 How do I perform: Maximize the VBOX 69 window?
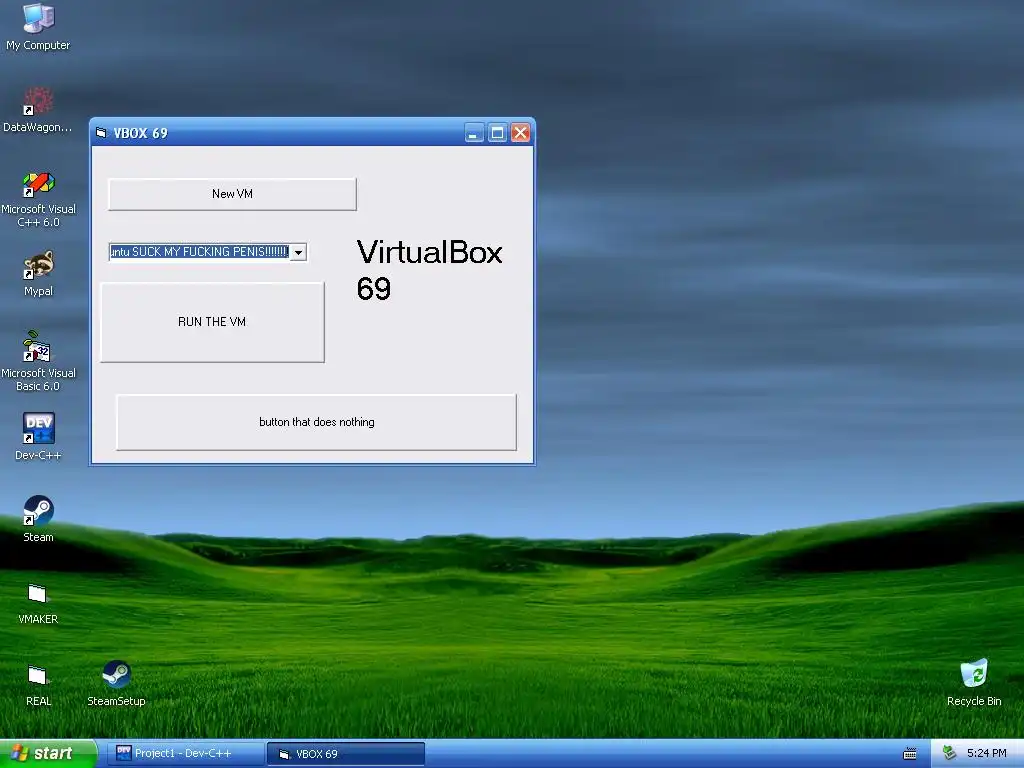[497, 133]
